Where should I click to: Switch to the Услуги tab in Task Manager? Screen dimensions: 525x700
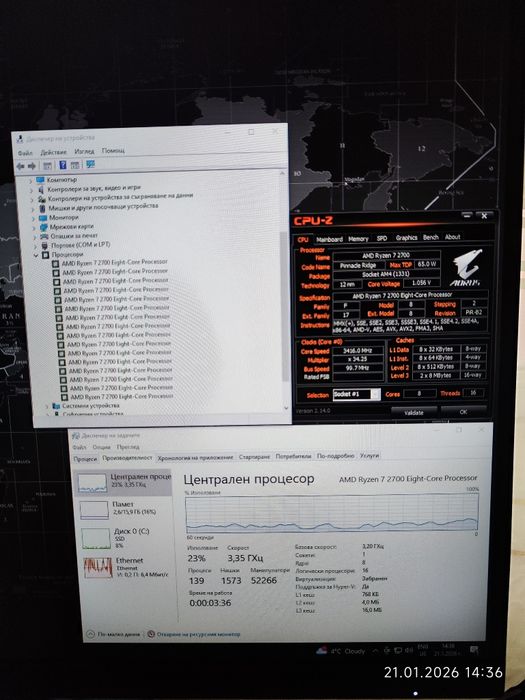[x=369, y=455]
